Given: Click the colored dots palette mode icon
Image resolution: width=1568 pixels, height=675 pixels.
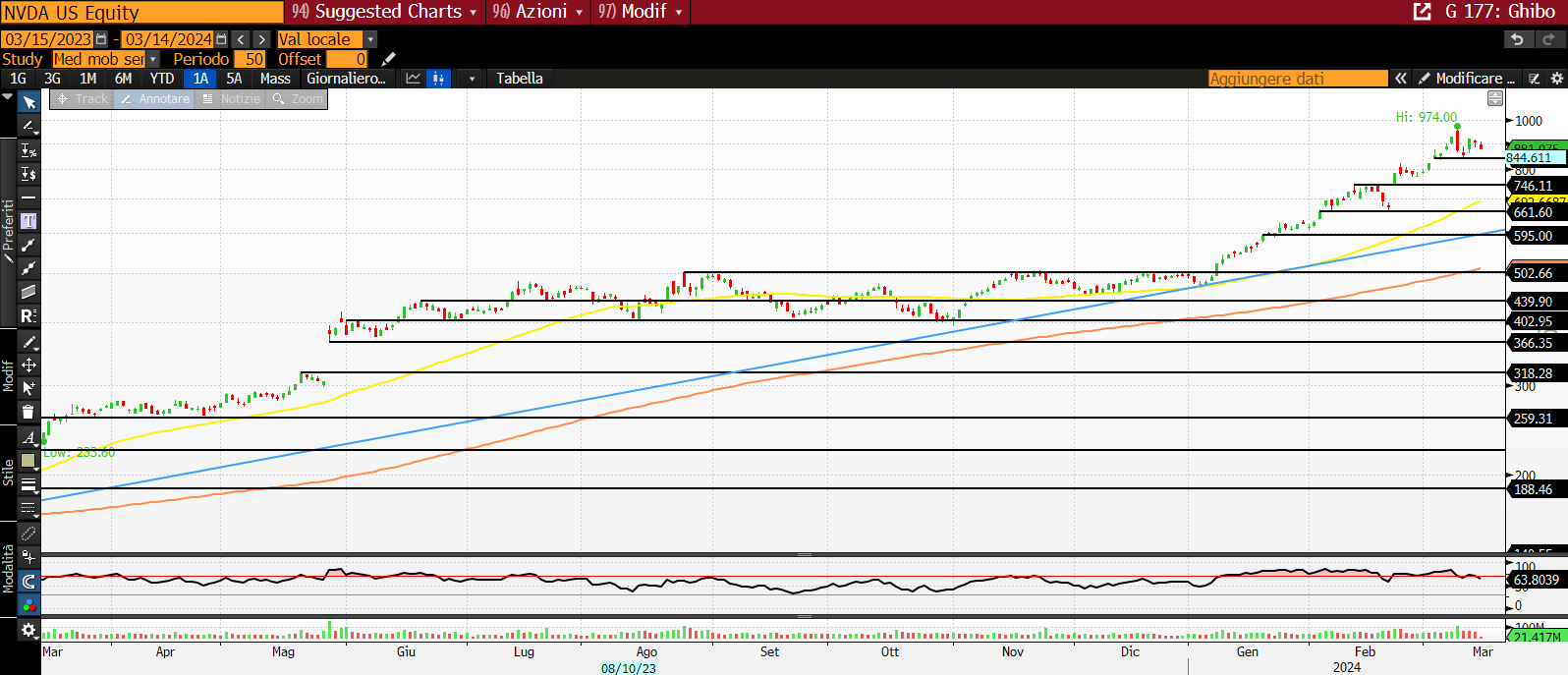Looking at the screenshot, I should click(x=28, y=604).
